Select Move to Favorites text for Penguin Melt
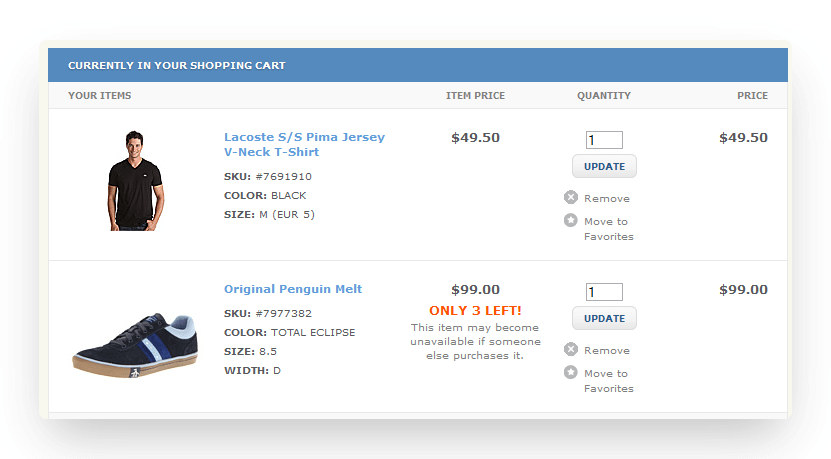 point(608,381)
